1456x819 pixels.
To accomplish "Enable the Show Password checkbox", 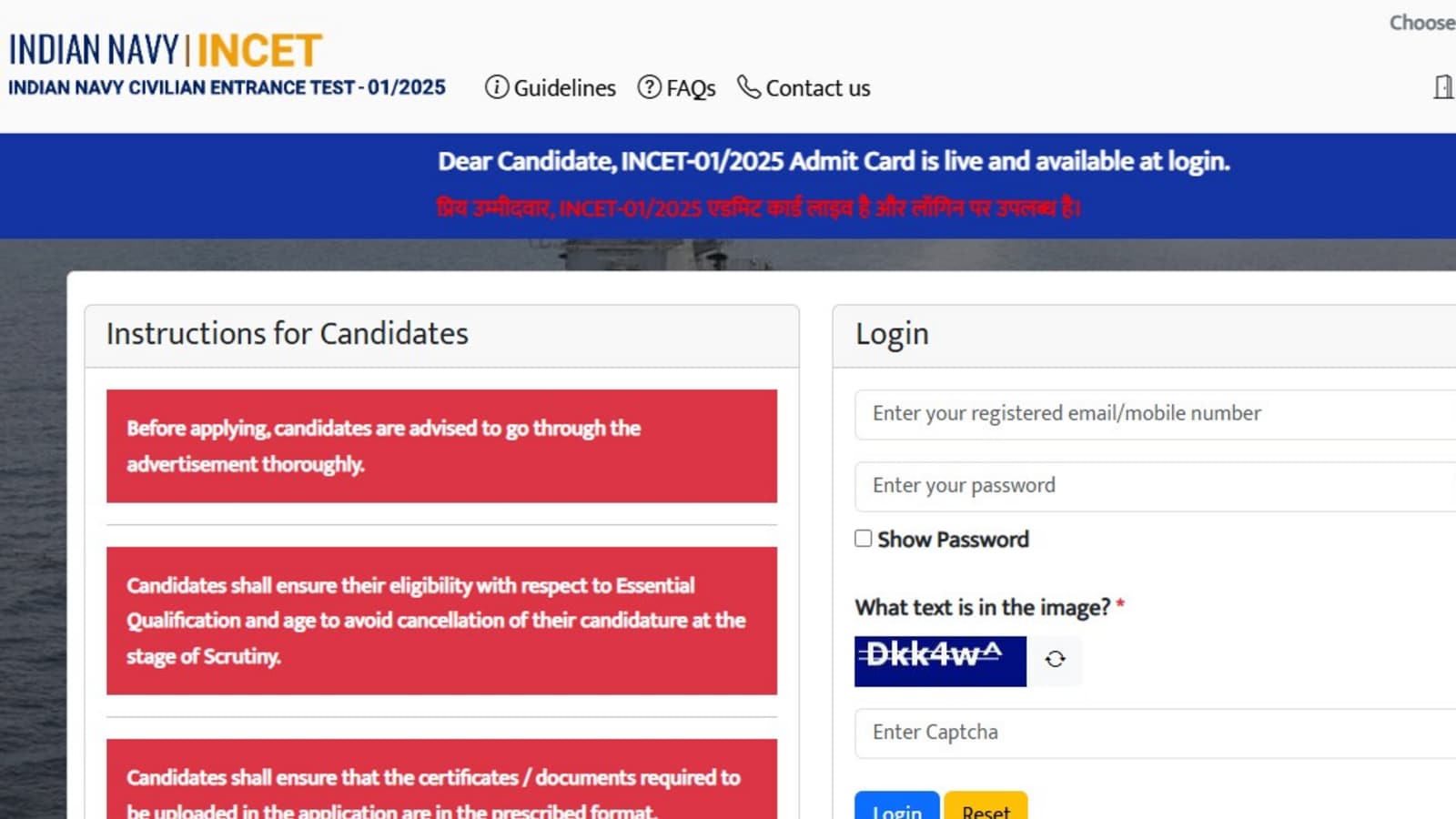I will tap(864, 539).
